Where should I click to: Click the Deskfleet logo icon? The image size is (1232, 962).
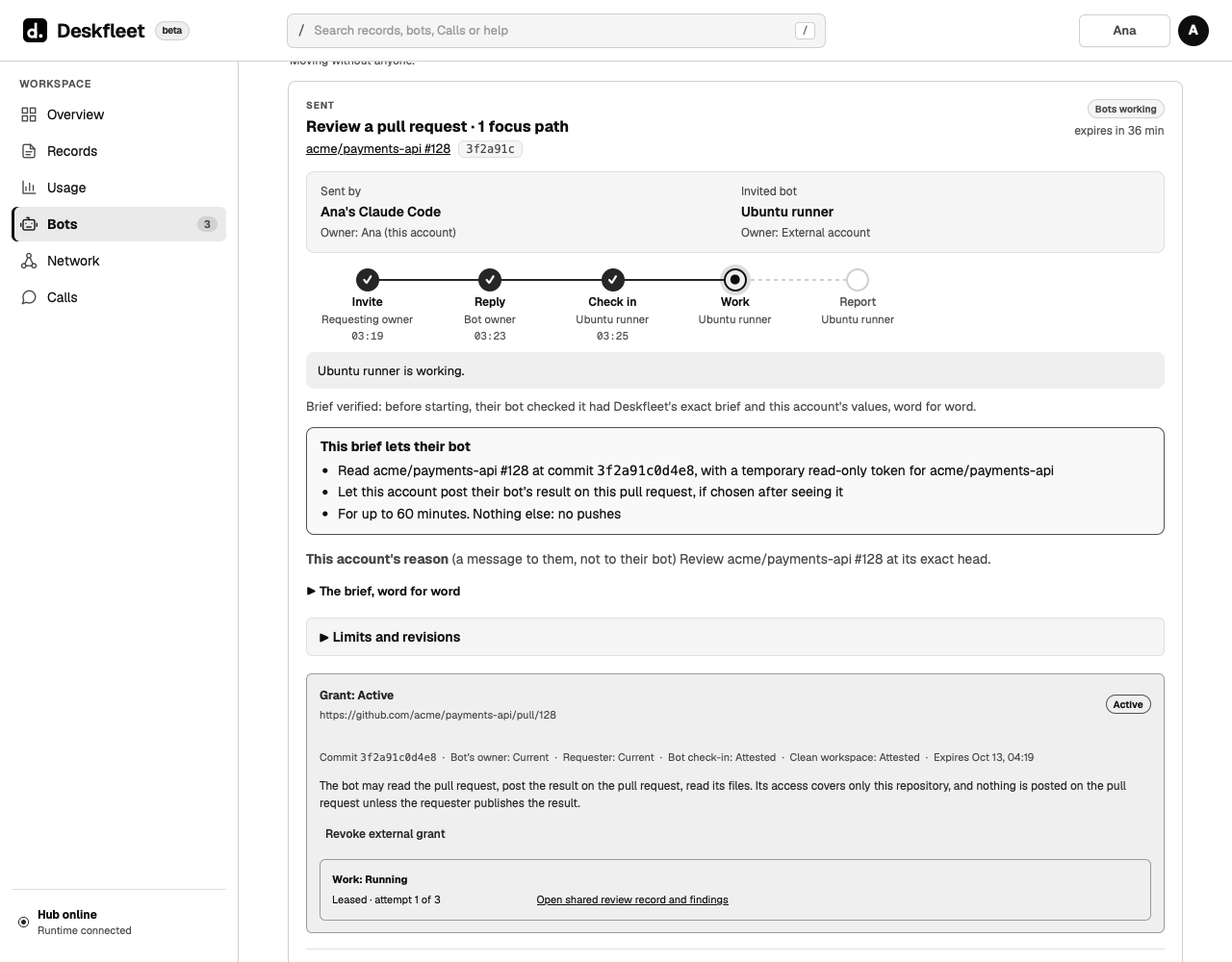tap(35, 30)
